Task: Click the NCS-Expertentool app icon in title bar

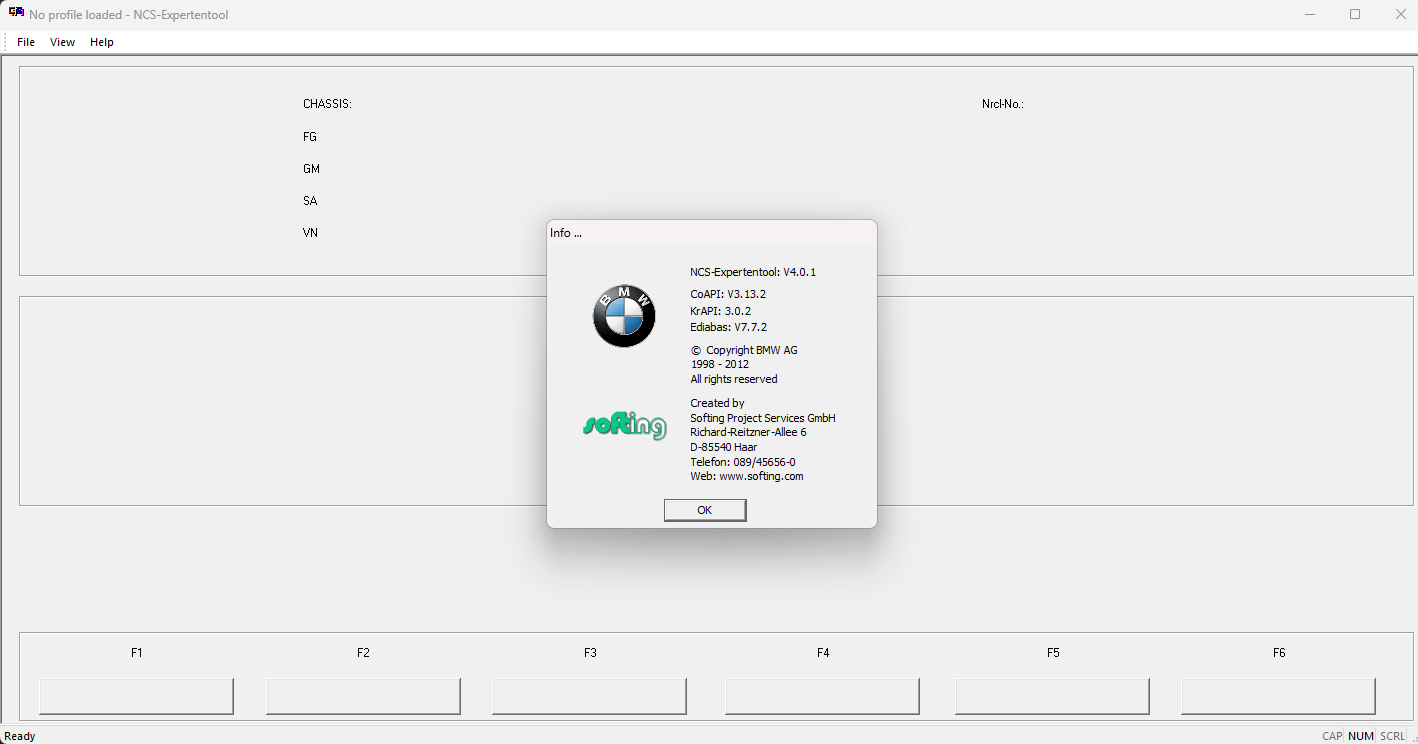Action: point(16,14)
